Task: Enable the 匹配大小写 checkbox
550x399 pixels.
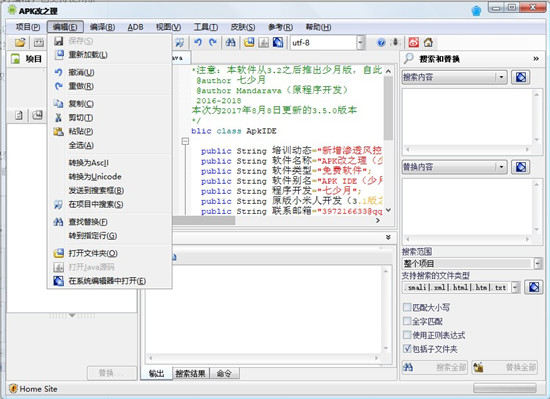Action: (x=407, y=307)
